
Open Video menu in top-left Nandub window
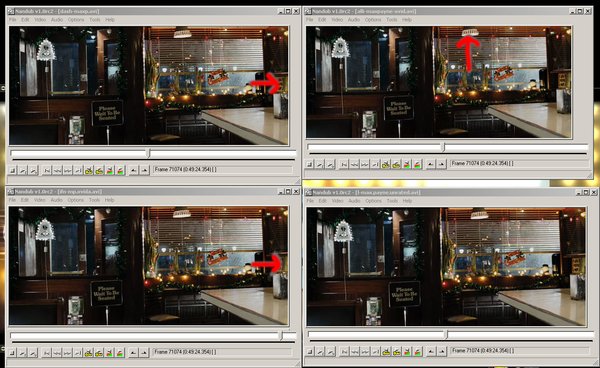(x=40, y=20)
